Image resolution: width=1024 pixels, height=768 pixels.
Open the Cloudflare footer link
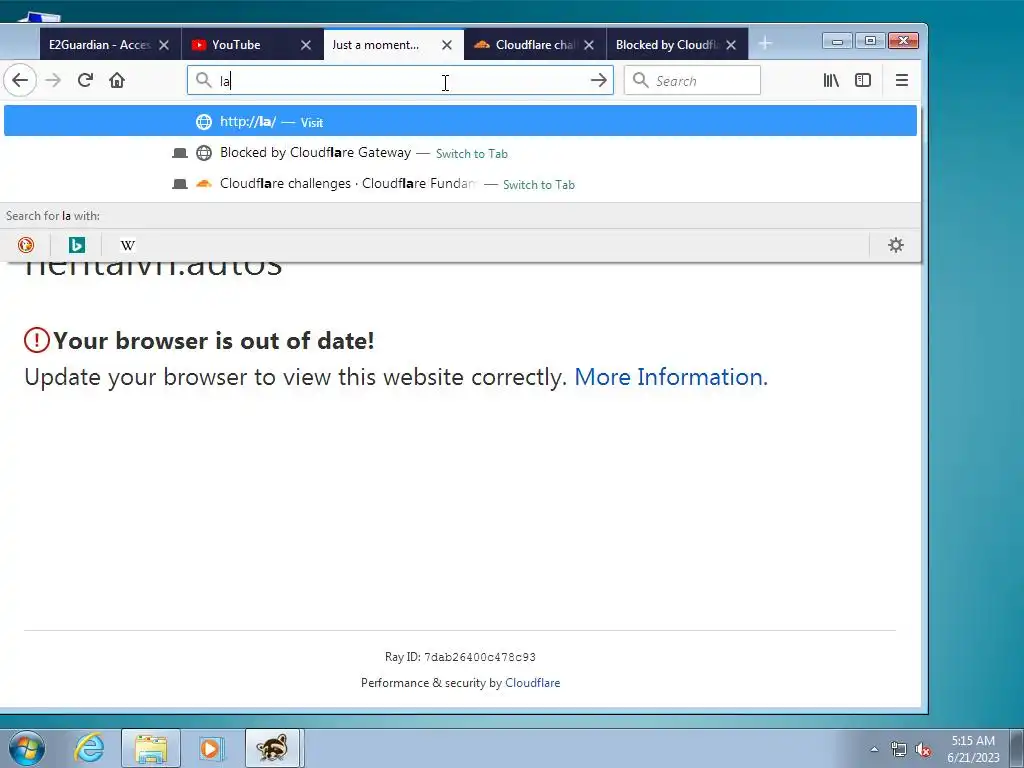coord(532,682)
